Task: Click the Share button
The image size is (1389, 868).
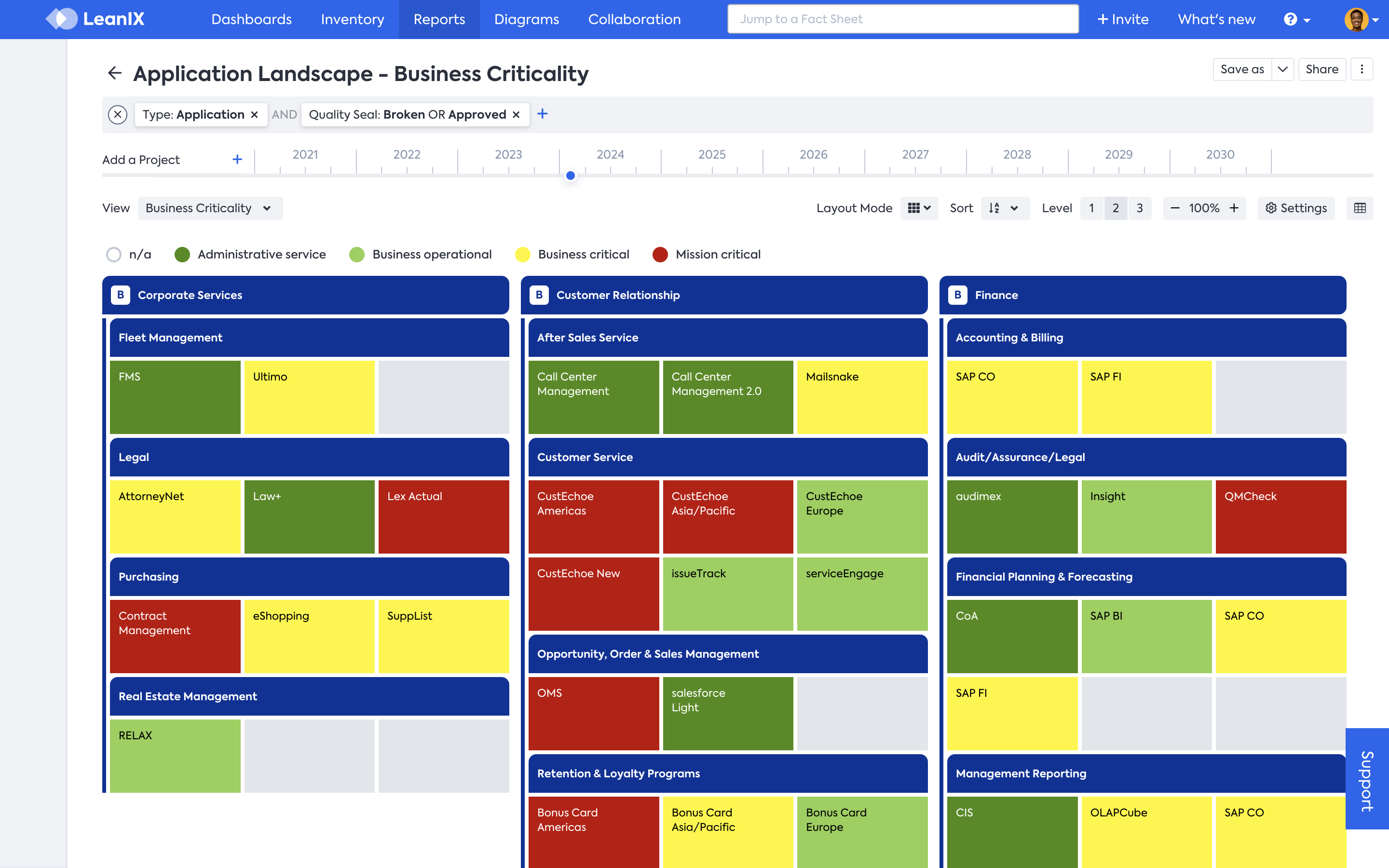Action: [x=1321, y=69]
